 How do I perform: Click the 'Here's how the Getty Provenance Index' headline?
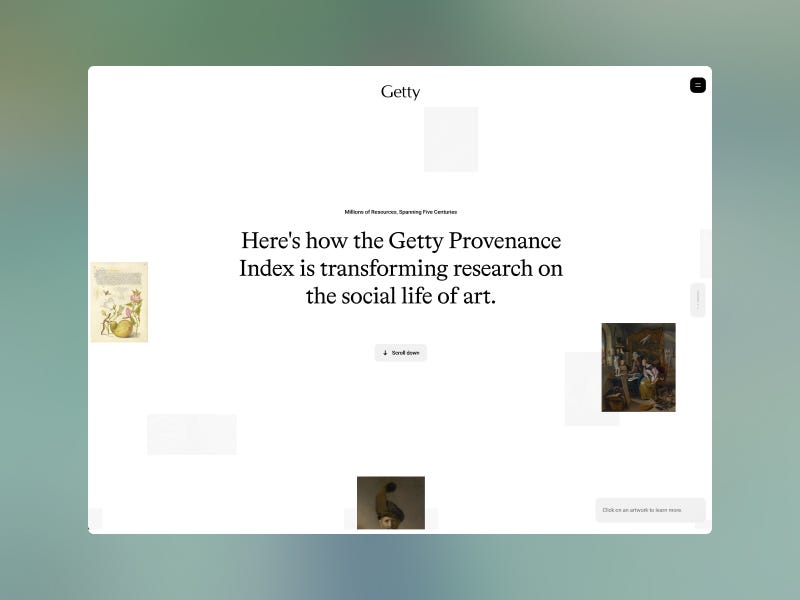(401, 268)
